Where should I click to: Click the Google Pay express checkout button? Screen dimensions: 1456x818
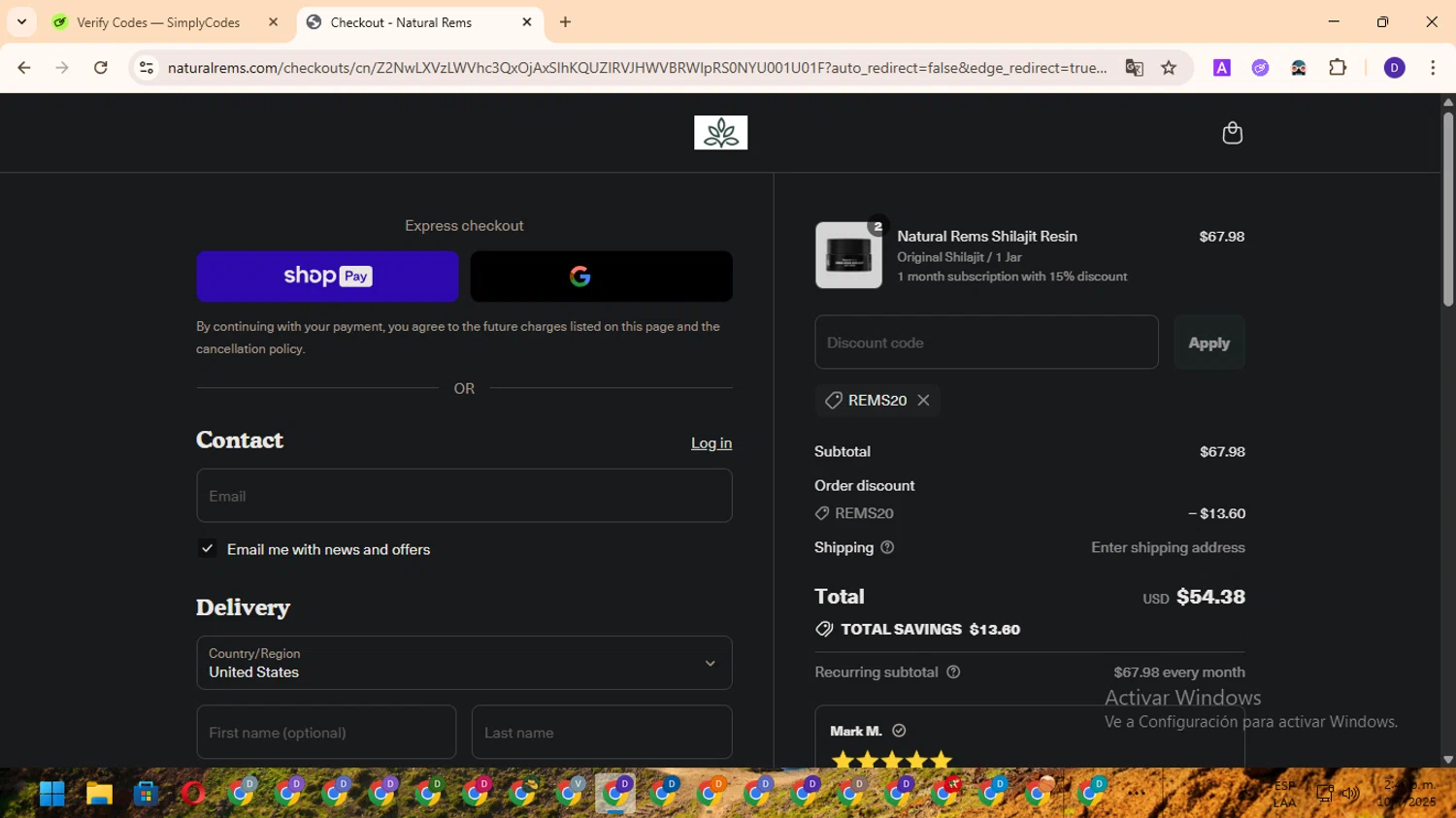[601, 277]
